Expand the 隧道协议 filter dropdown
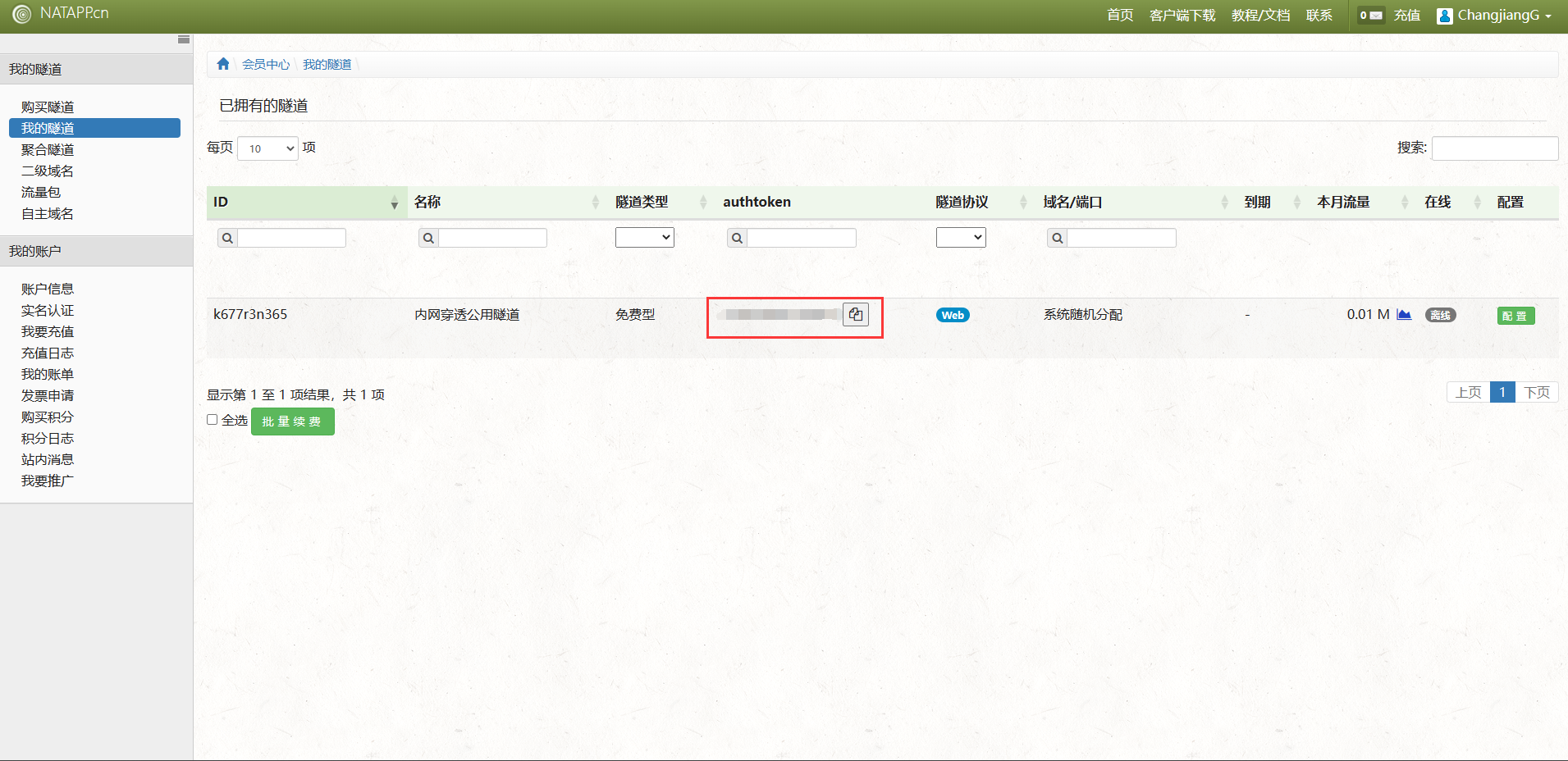 pos(960,238)
